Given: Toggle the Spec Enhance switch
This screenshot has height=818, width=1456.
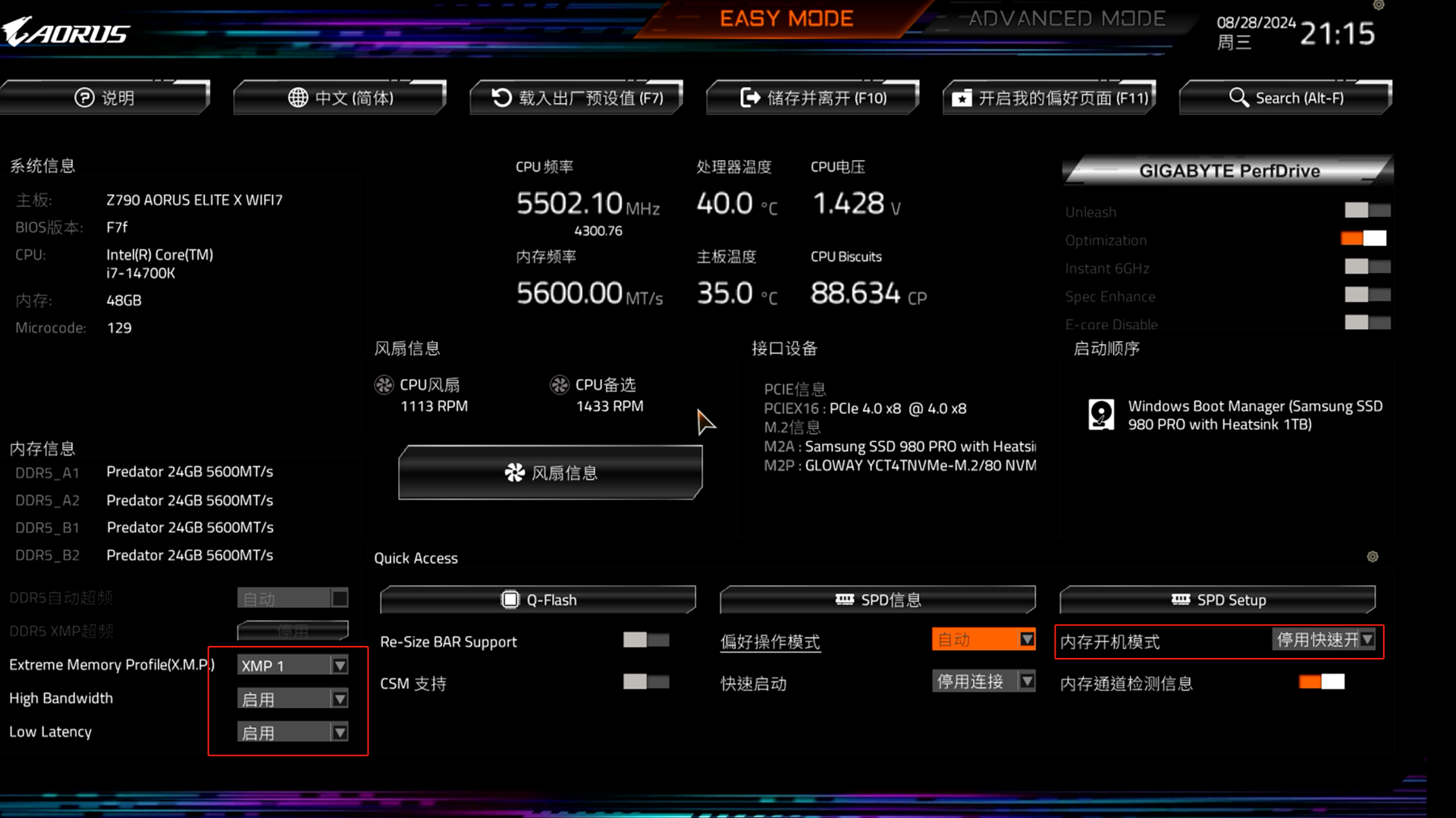Looking at the screenshot, I should coord(1367,295).
